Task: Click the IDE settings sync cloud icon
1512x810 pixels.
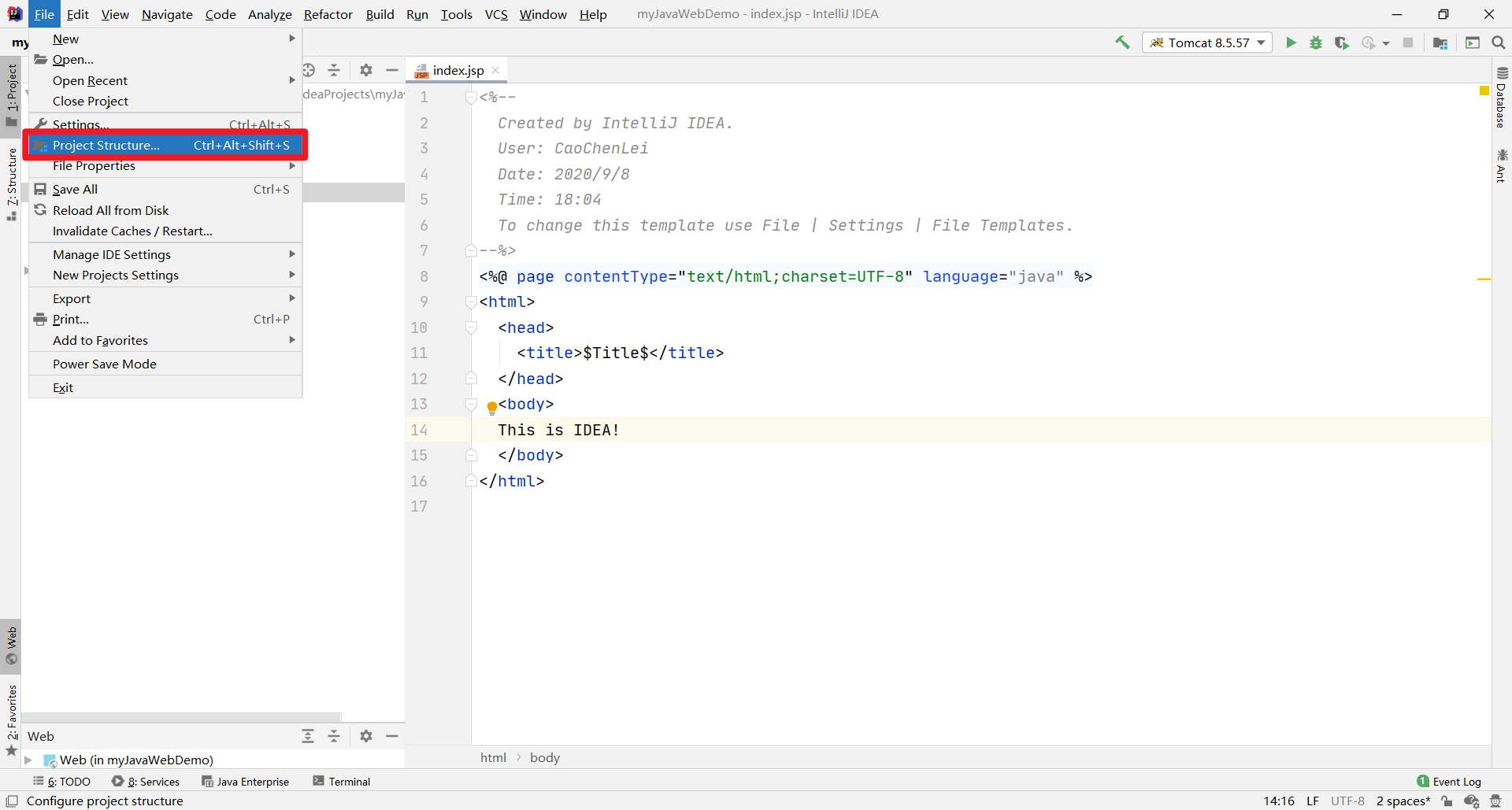Action: coord(1472,801)
